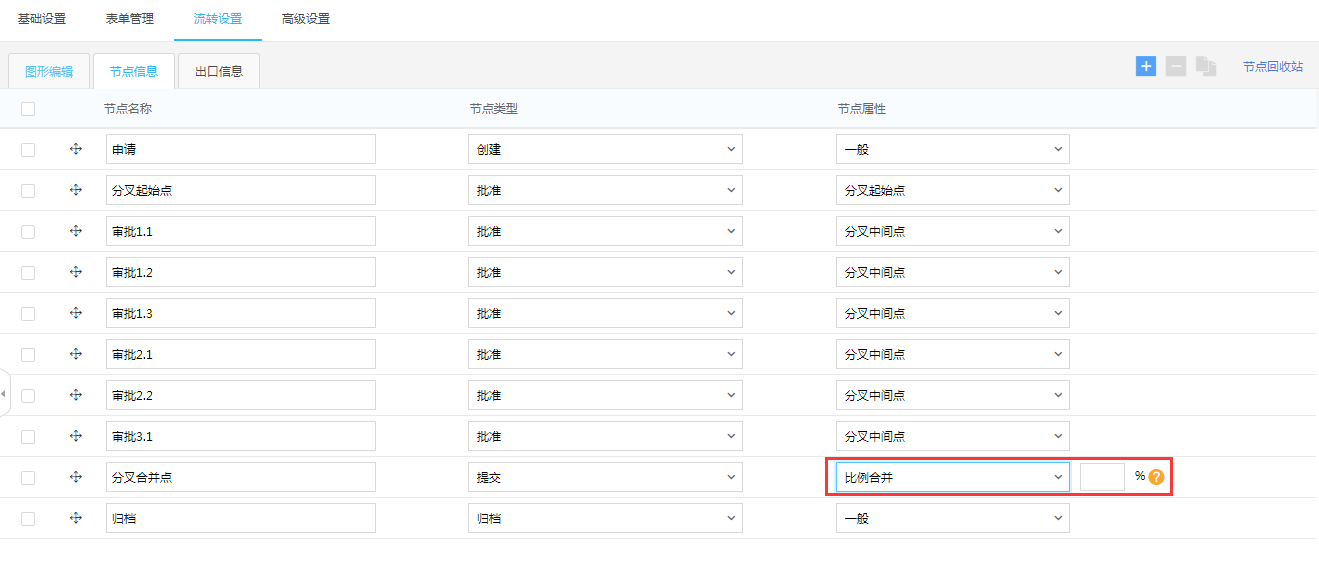Select the checkbox for 审批2.1 row
This screenshot has width=1319, height=575.
[x=28, y=354]
